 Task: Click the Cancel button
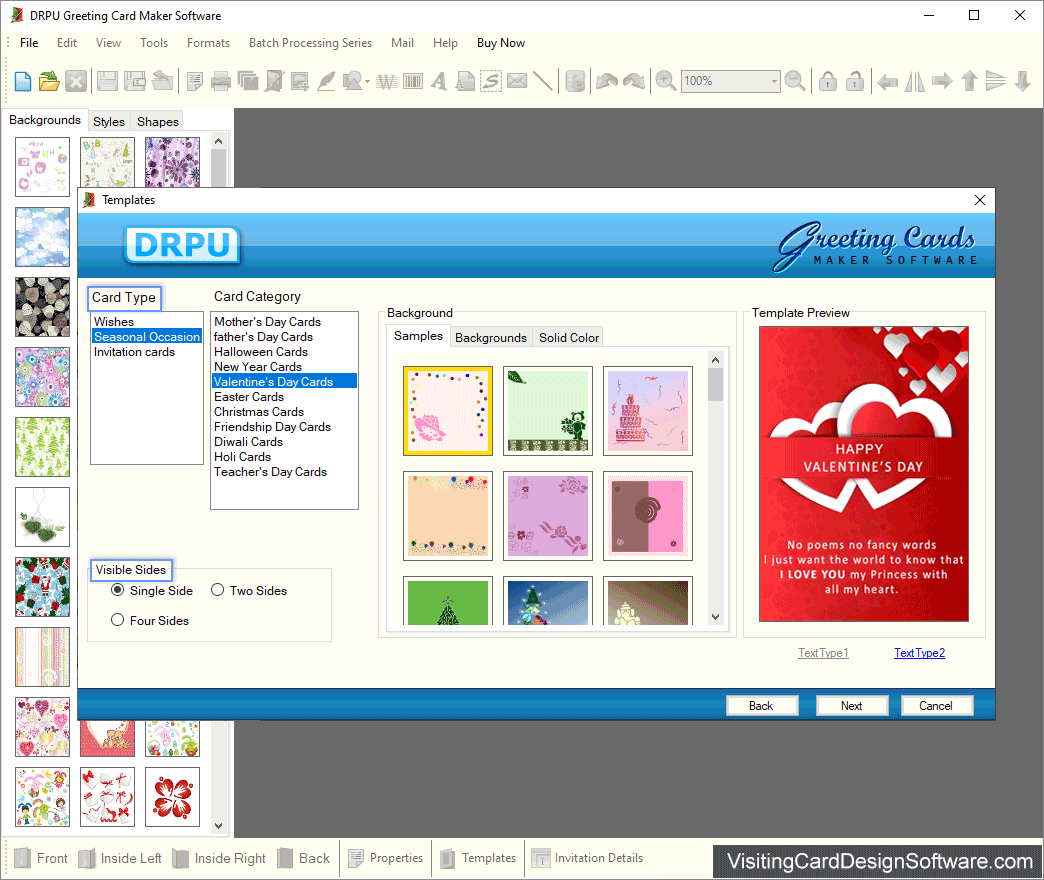tap(936, 706)
